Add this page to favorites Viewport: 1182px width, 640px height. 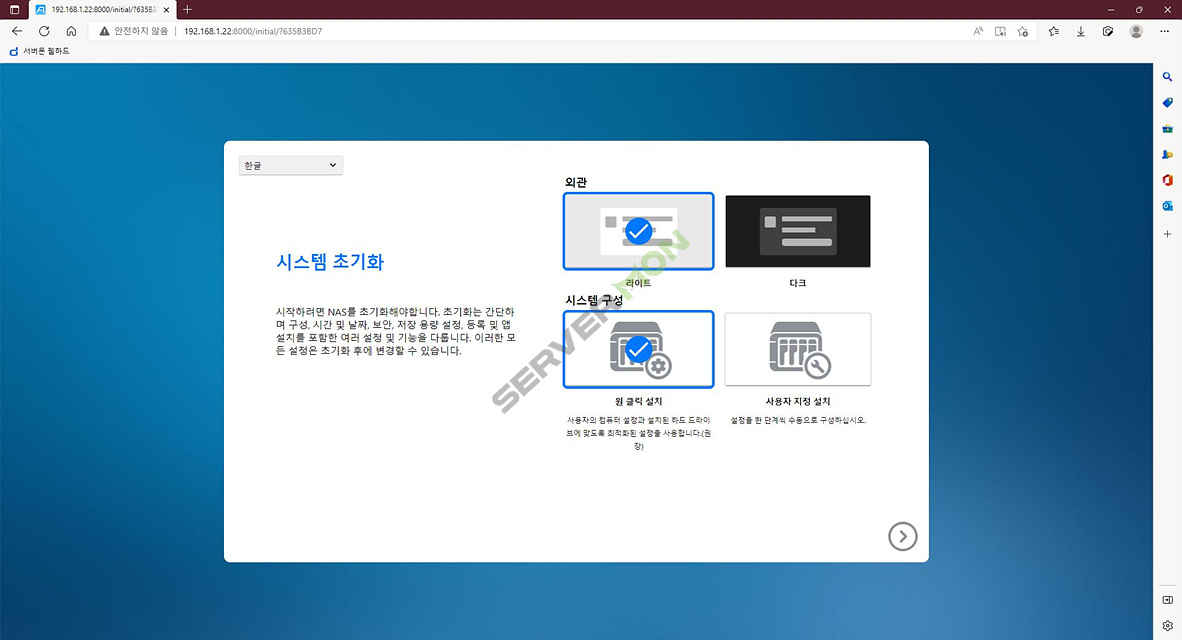tap(1023, 31)
